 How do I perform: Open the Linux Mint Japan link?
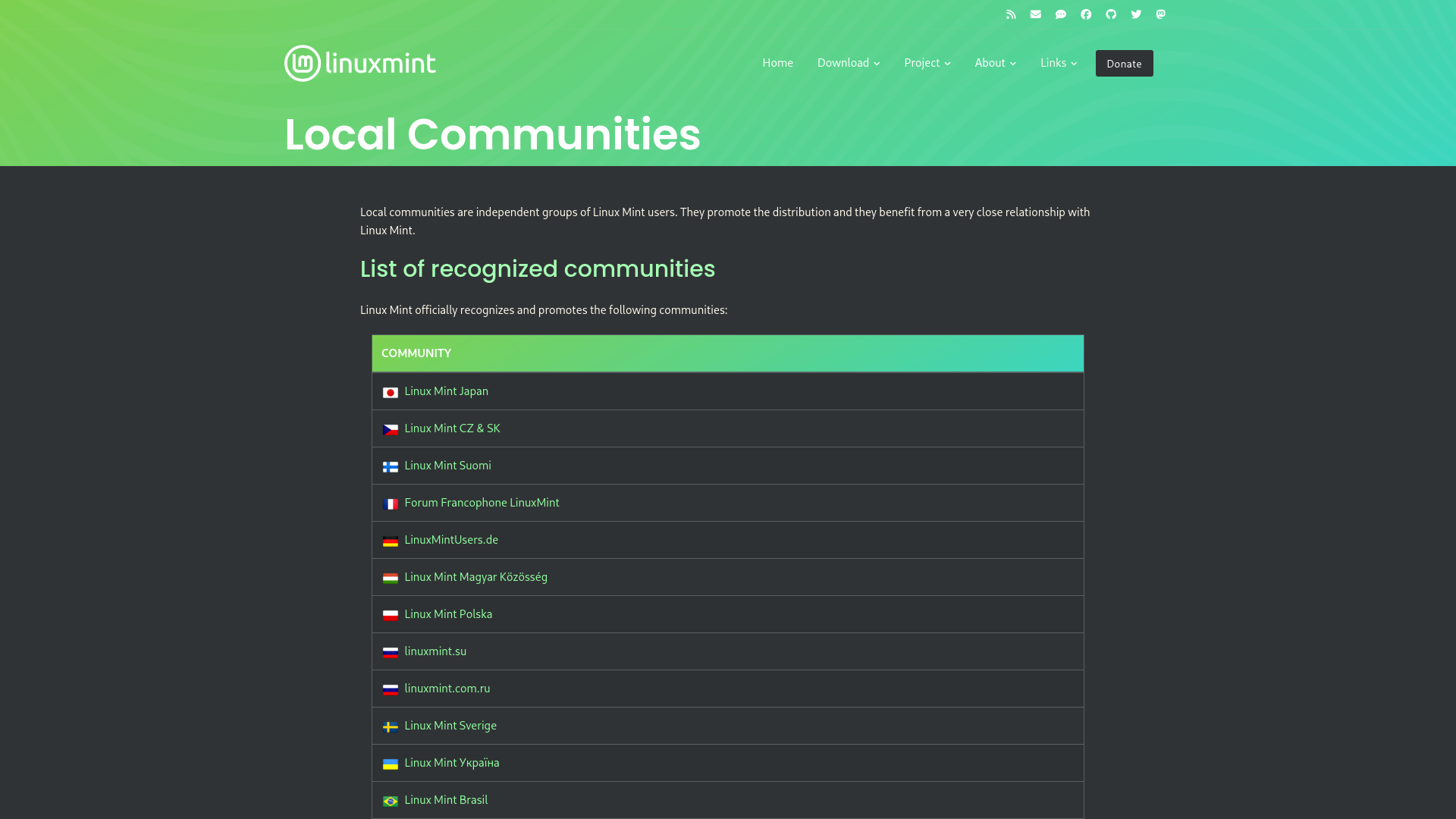point(446,391)
